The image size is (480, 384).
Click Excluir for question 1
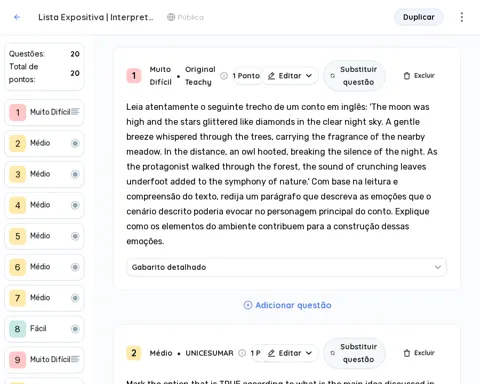pos(419,76)
